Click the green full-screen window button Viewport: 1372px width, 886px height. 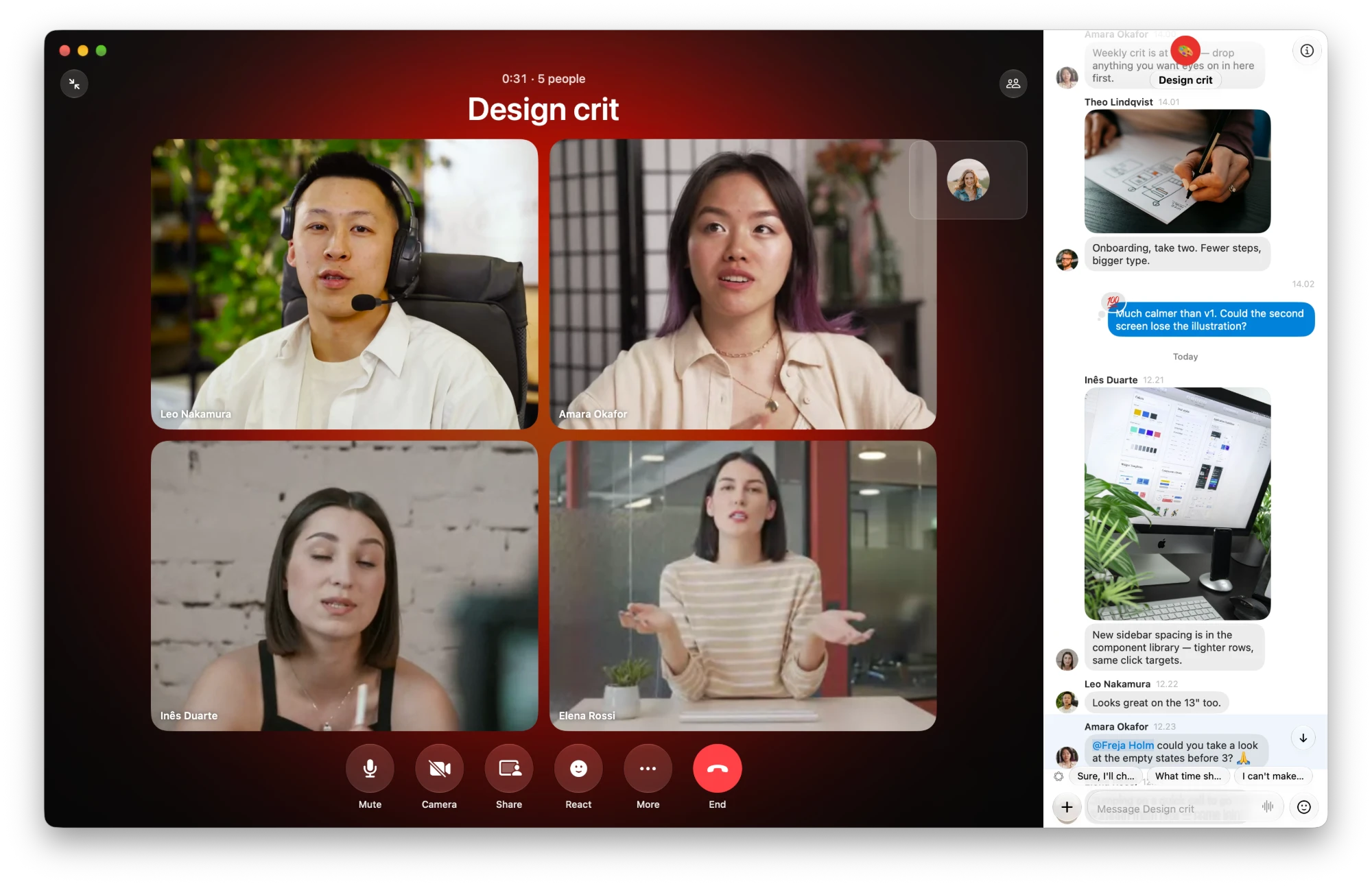click(x=102, y=51)
